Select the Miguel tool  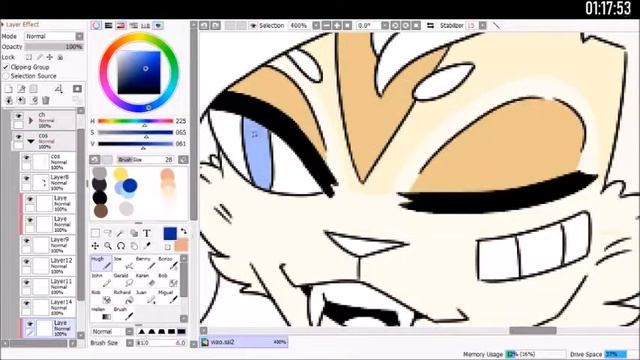point(168,297)
